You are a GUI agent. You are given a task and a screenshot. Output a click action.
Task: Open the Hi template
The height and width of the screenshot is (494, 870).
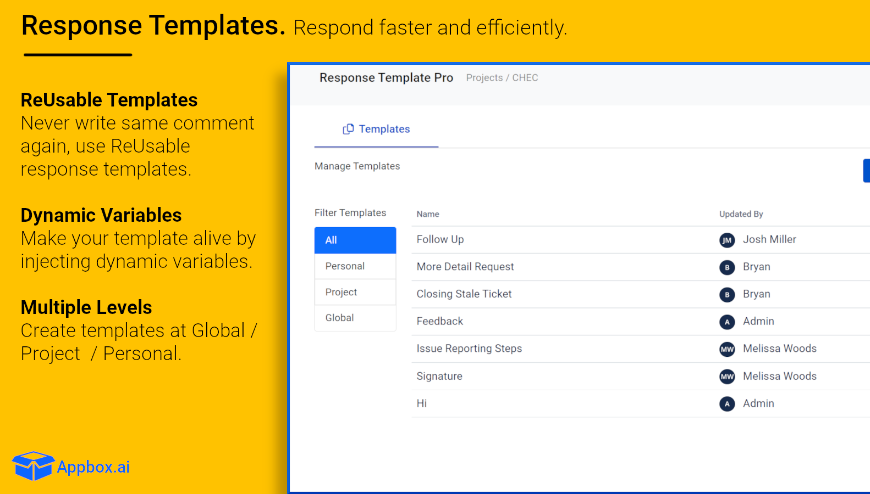coord(422,404)
